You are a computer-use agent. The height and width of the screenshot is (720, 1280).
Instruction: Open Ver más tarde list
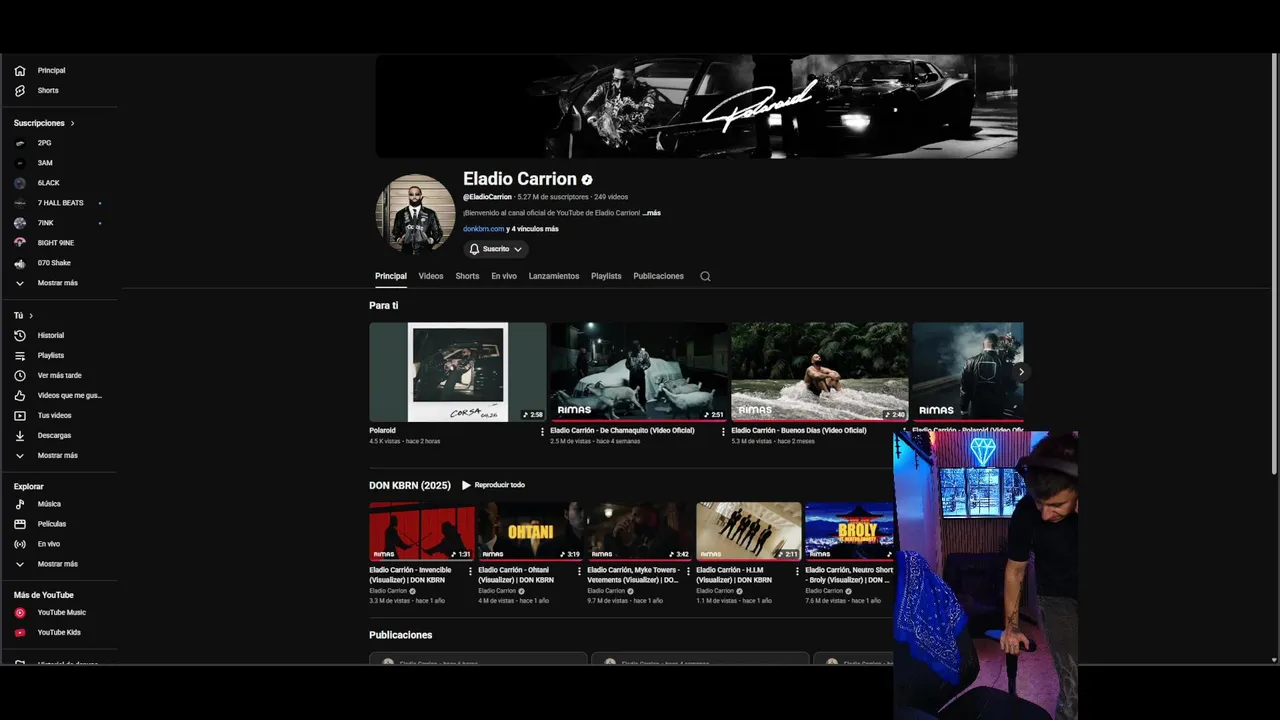pyautogui.click(x=60, y=376)
